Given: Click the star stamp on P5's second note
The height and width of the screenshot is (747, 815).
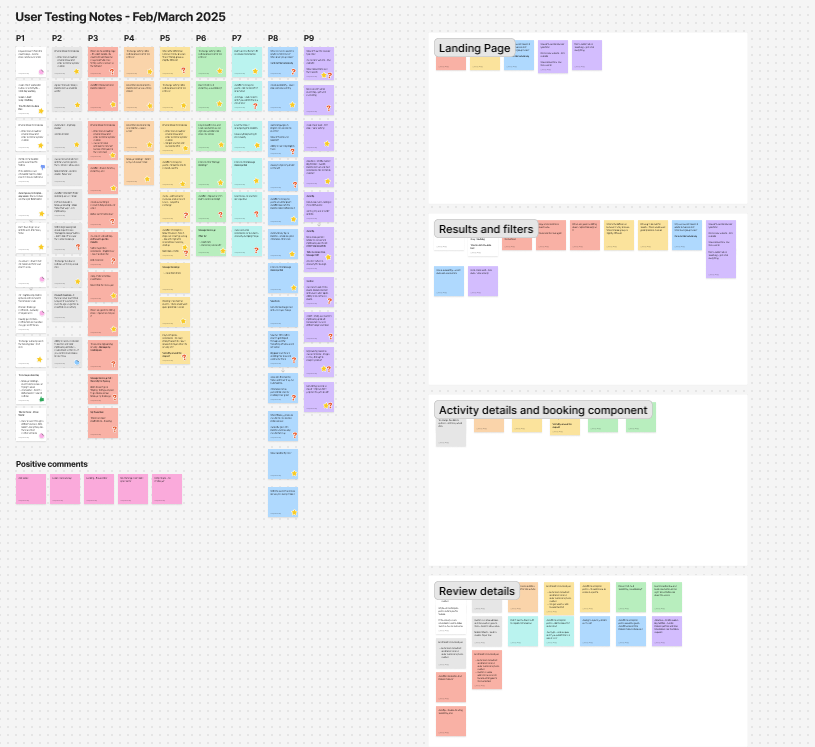Looking at the screenshot, I should tap(183, 106).
